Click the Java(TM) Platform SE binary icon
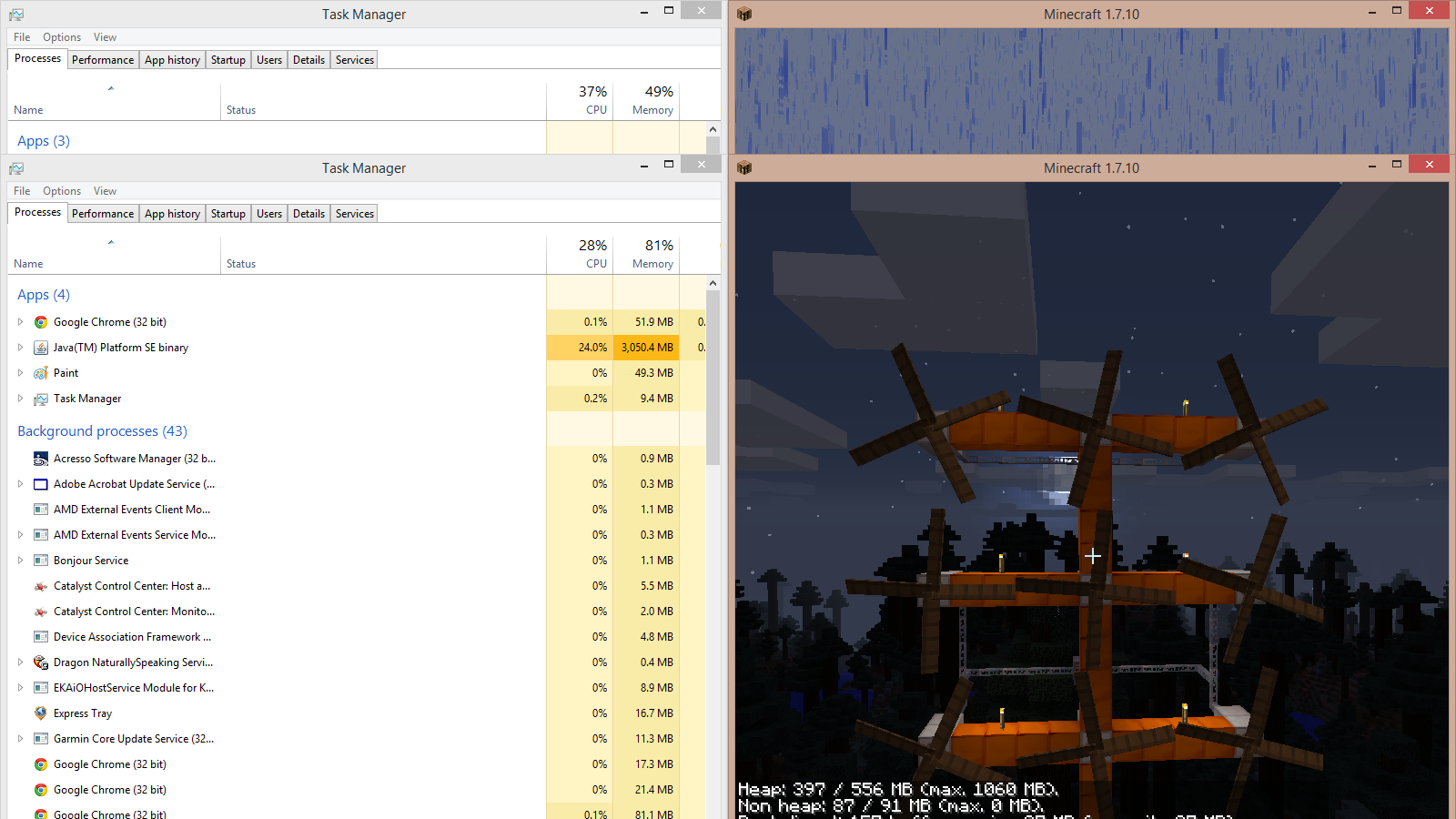This screenshot has width=1456, height=819. 41,348
